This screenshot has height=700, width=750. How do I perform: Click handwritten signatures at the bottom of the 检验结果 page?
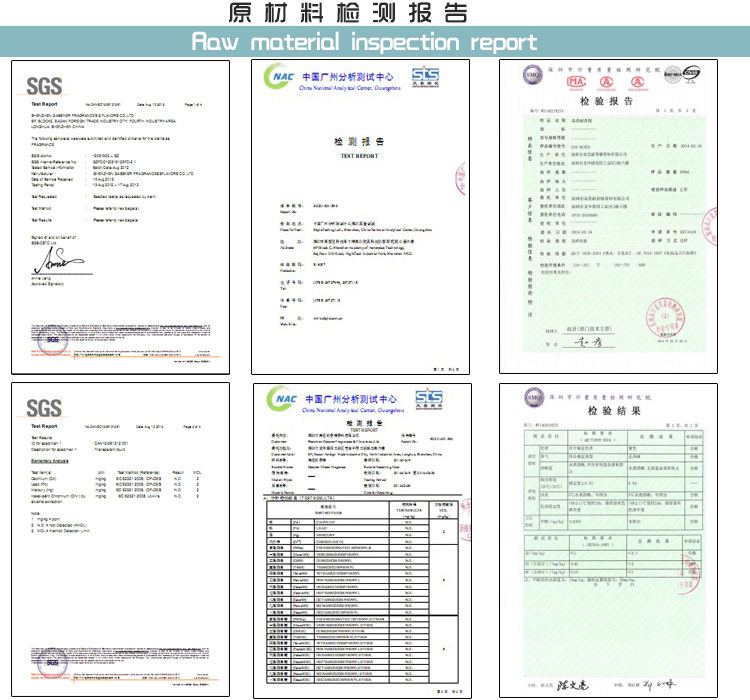pos(616,685)
